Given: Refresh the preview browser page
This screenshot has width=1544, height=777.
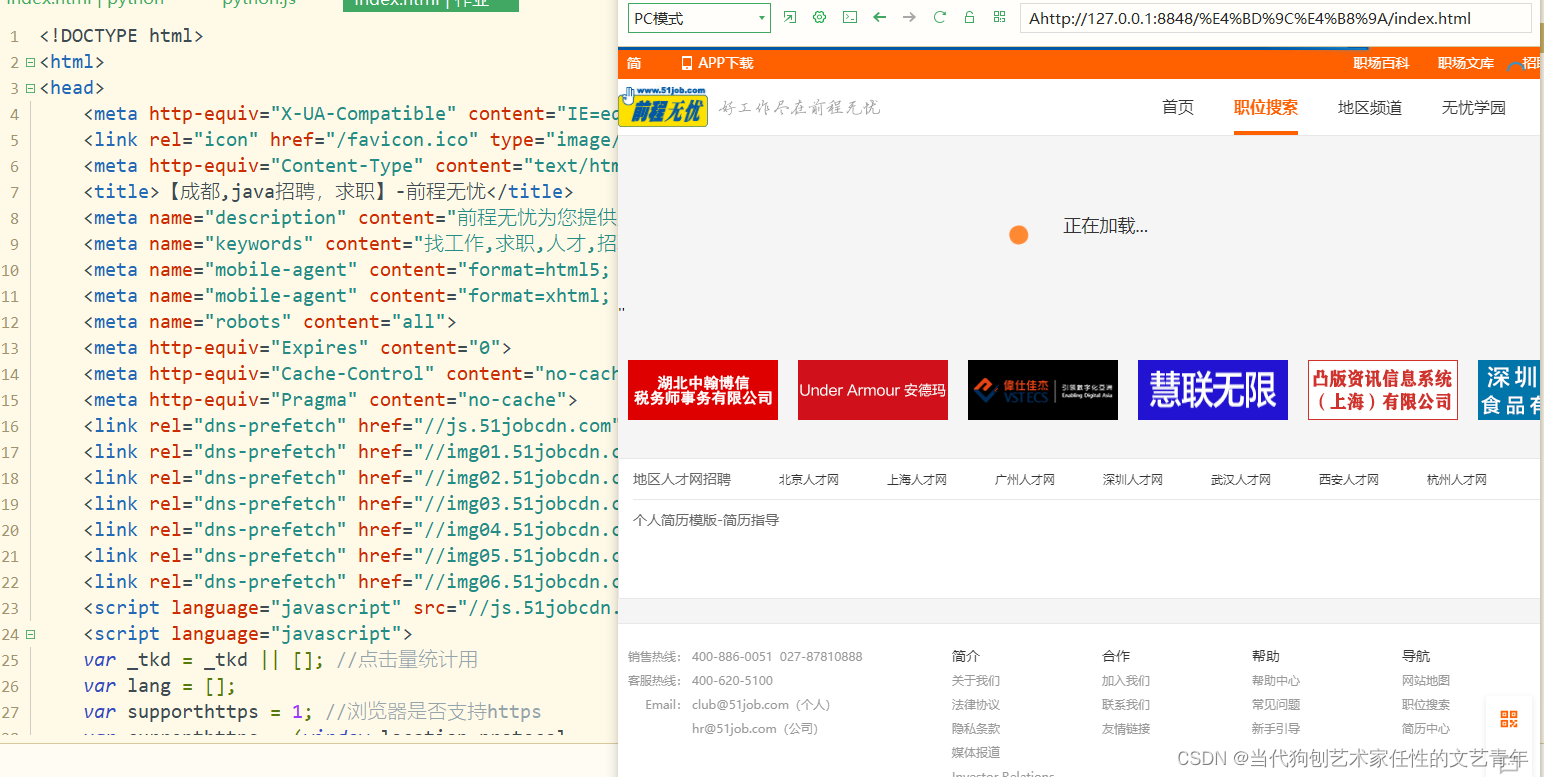Looking at the screenshot, I should coord(939,18).
